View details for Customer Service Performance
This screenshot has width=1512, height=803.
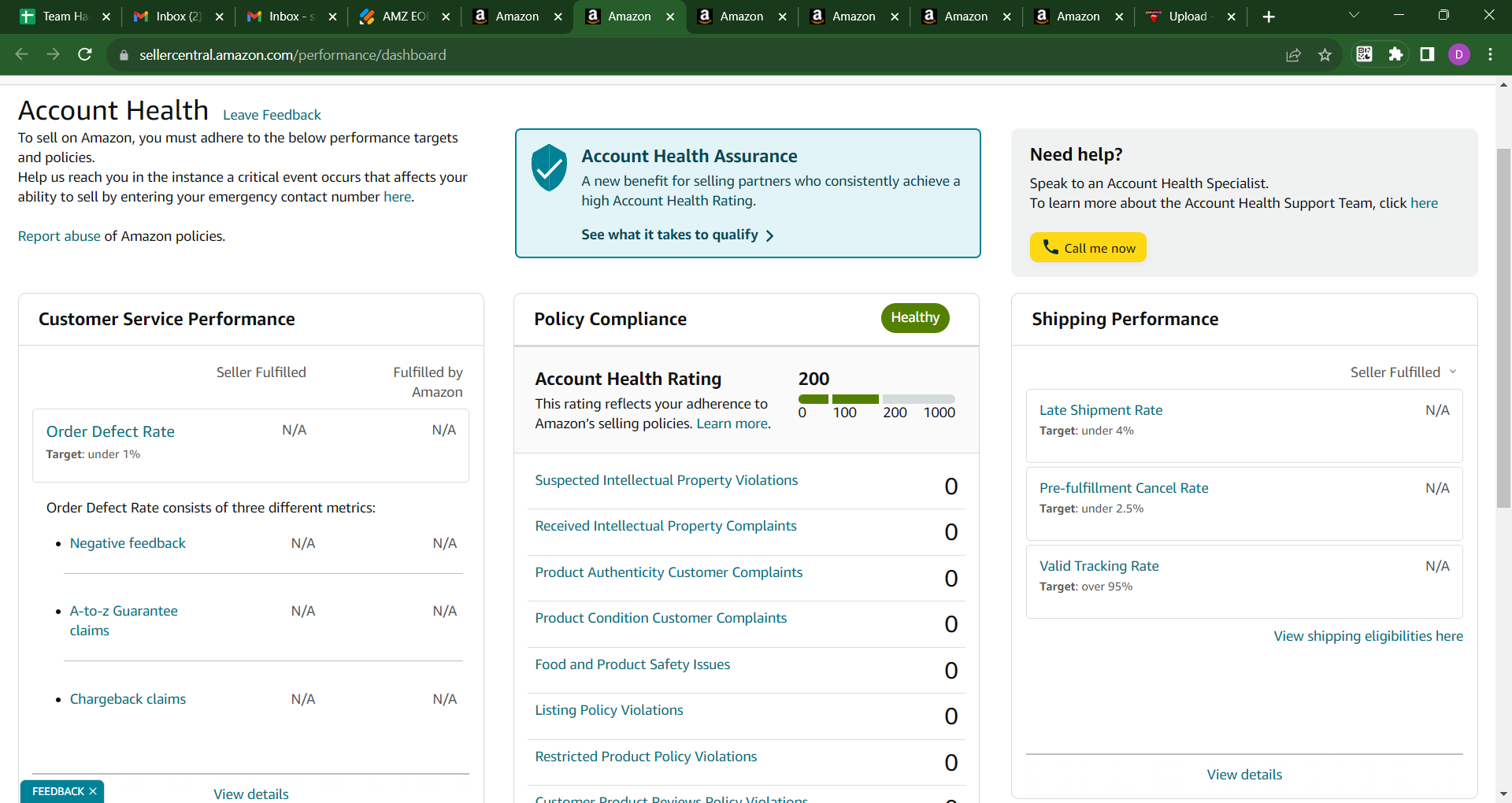tap(251, 794)
